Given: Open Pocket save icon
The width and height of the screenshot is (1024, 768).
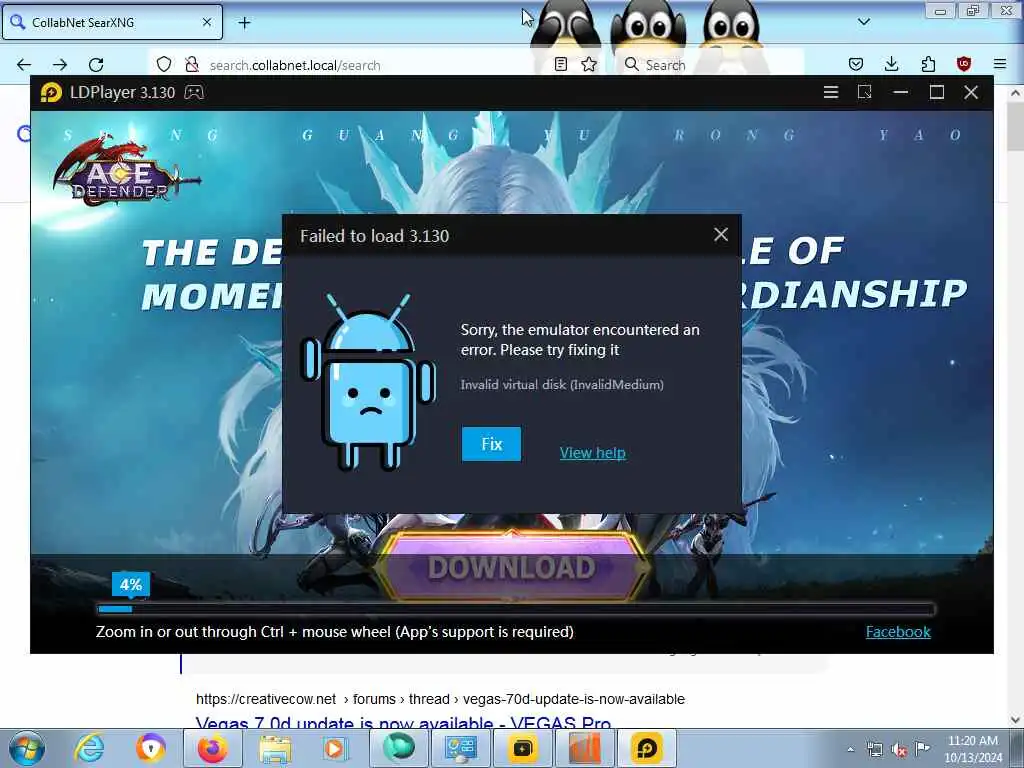Looking at the screenshot, I should point(856,64).
